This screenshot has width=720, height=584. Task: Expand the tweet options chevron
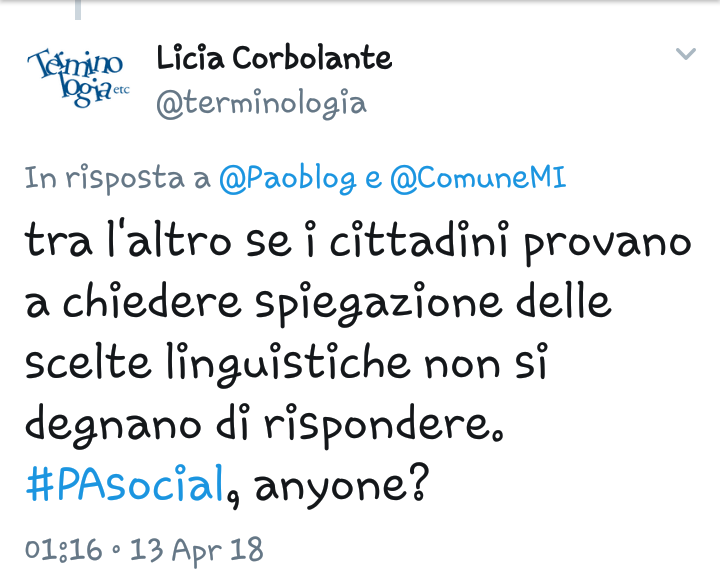pos(686,54)
